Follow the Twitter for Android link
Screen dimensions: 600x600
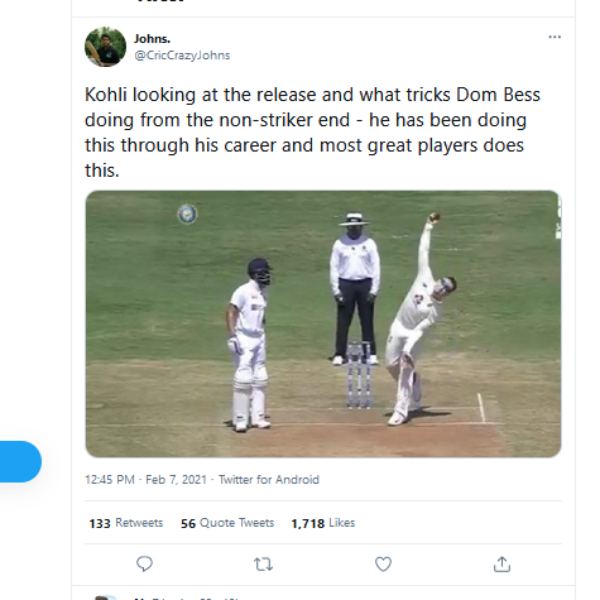pyautogui.click(x=268, y=480)
